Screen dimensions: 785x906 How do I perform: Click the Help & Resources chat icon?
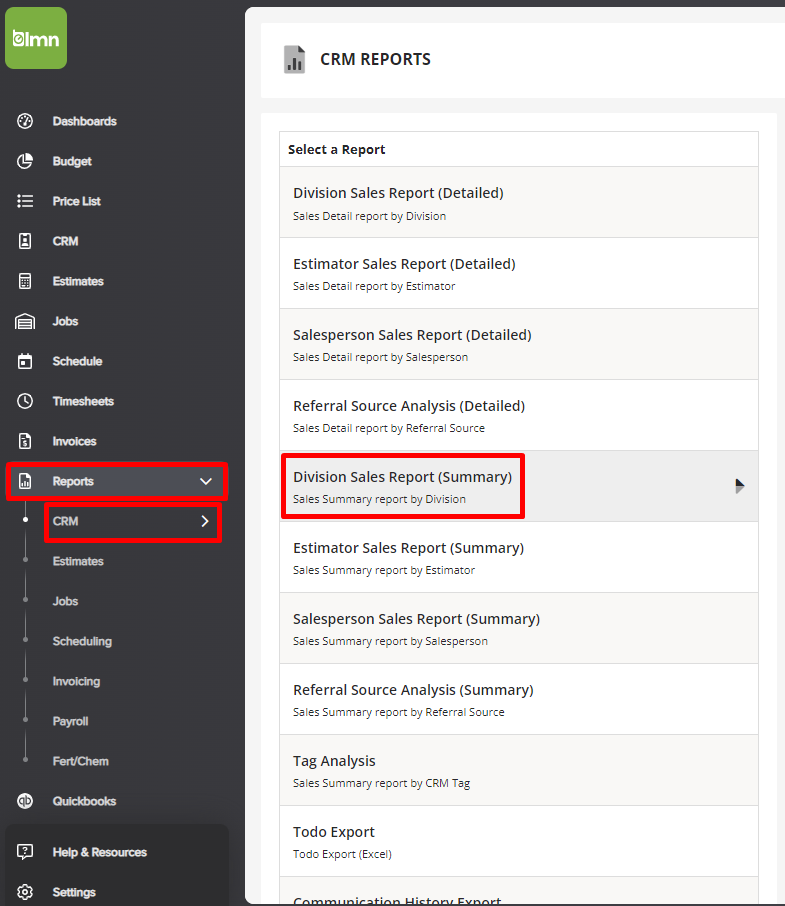point(25,852)
